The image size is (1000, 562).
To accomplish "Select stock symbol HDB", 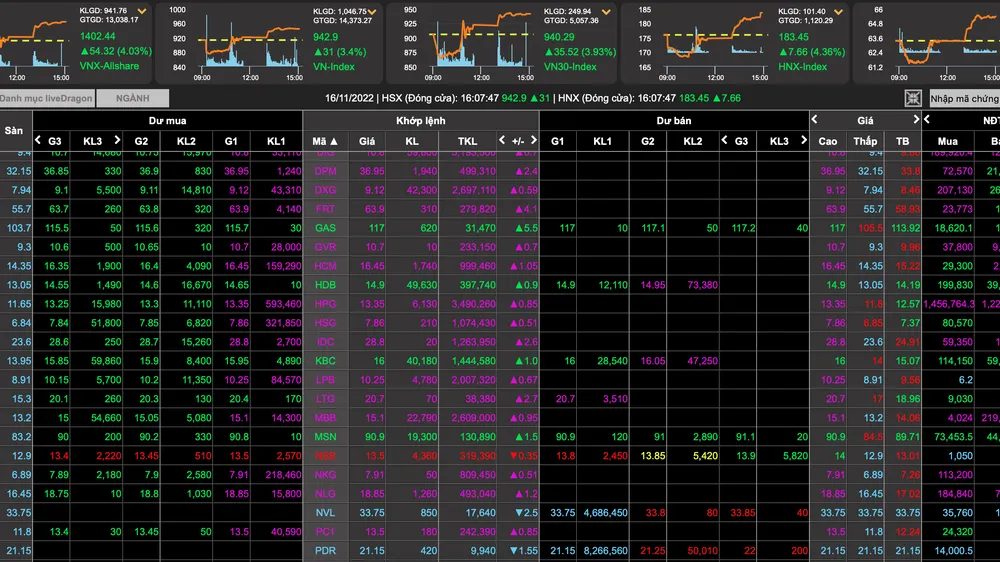I will click(325, 285).
